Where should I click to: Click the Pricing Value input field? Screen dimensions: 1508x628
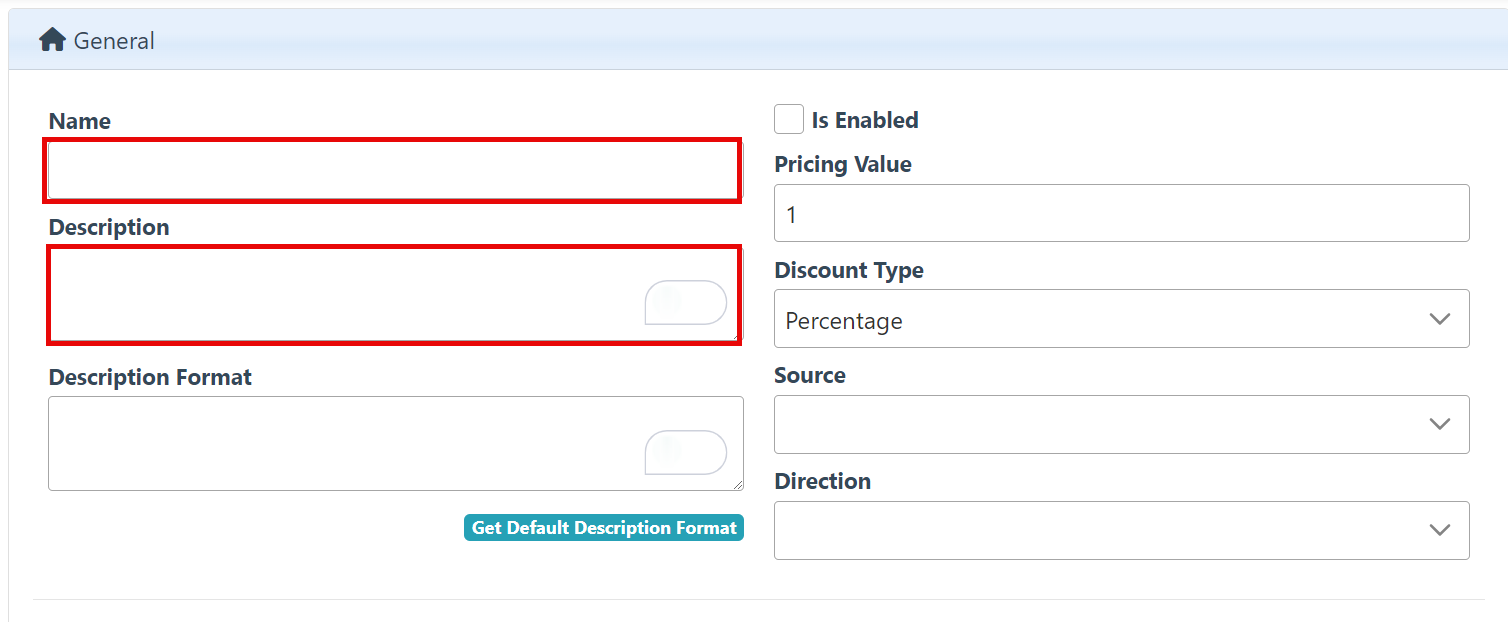(x=1121, y=213)
